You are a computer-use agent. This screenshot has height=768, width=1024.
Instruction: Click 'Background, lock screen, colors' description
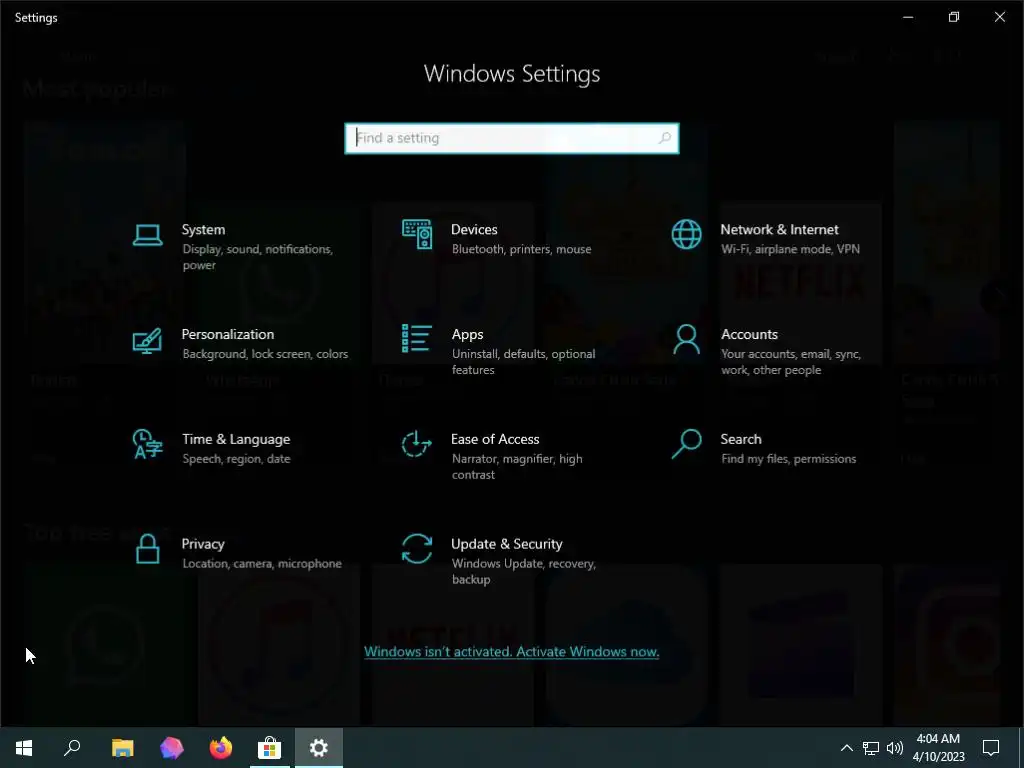265,354
